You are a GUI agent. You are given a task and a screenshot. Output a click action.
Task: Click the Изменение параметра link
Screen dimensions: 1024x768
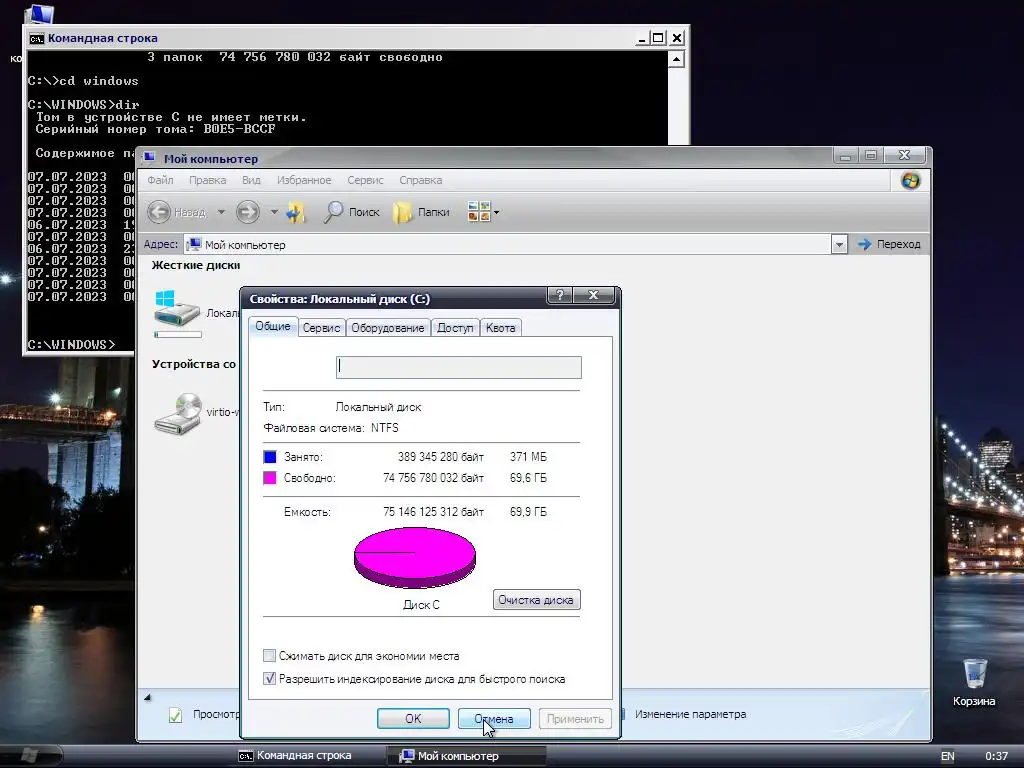[x=690, y=714]
